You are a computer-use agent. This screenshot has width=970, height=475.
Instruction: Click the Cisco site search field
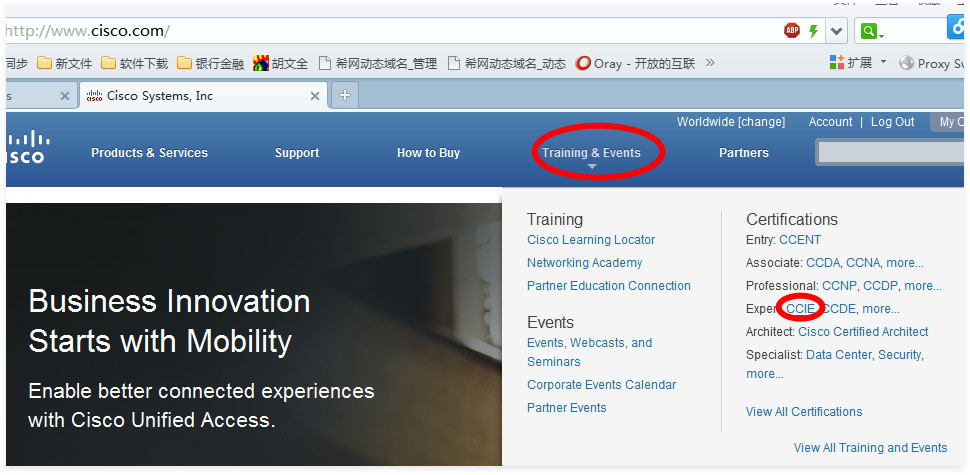(890, 152)
